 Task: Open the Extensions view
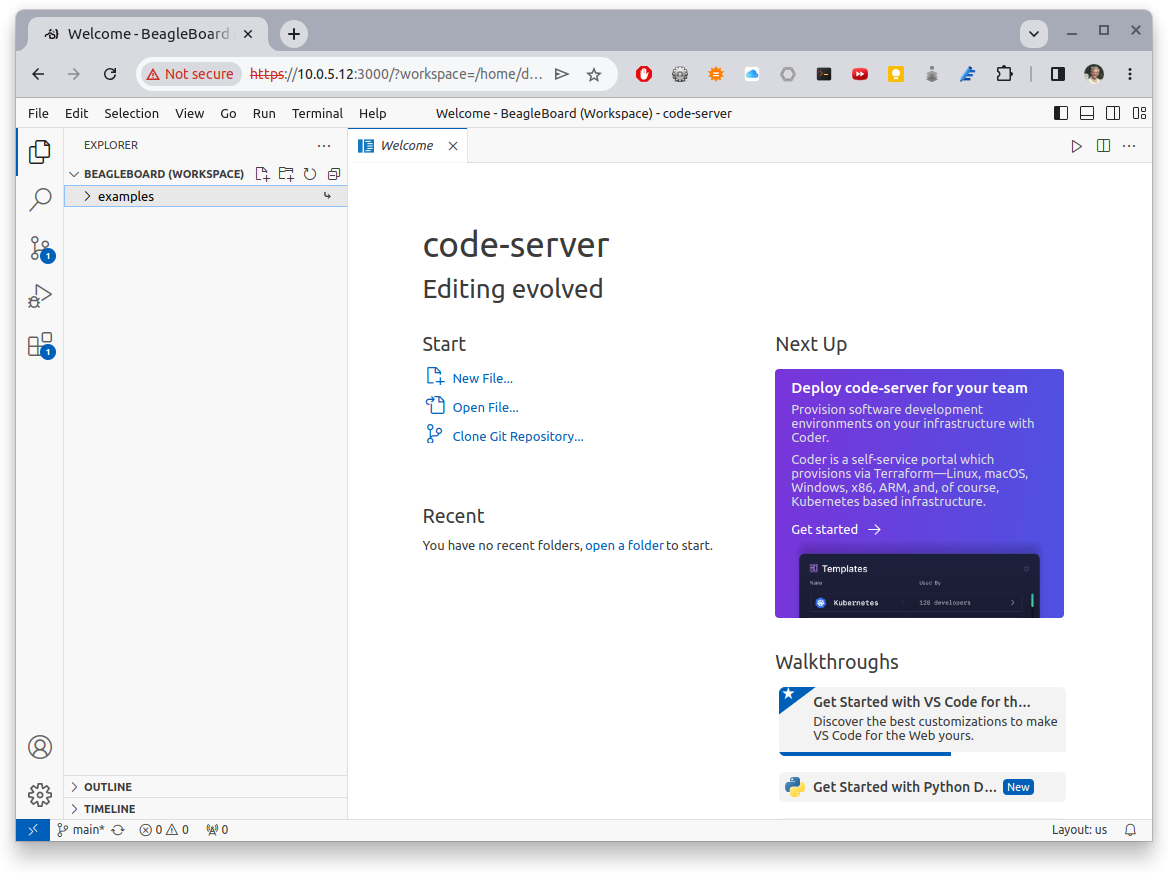(40, 346)
